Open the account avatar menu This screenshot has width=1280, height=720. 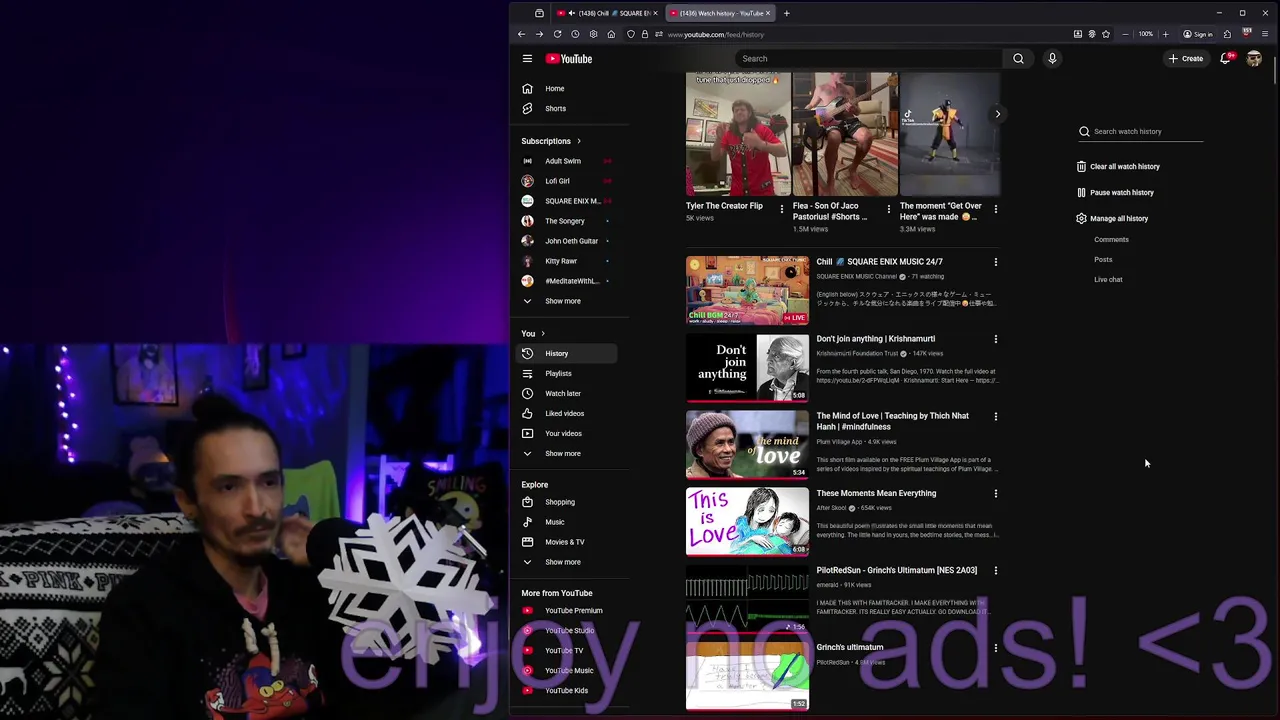(x=1254, y=59)
